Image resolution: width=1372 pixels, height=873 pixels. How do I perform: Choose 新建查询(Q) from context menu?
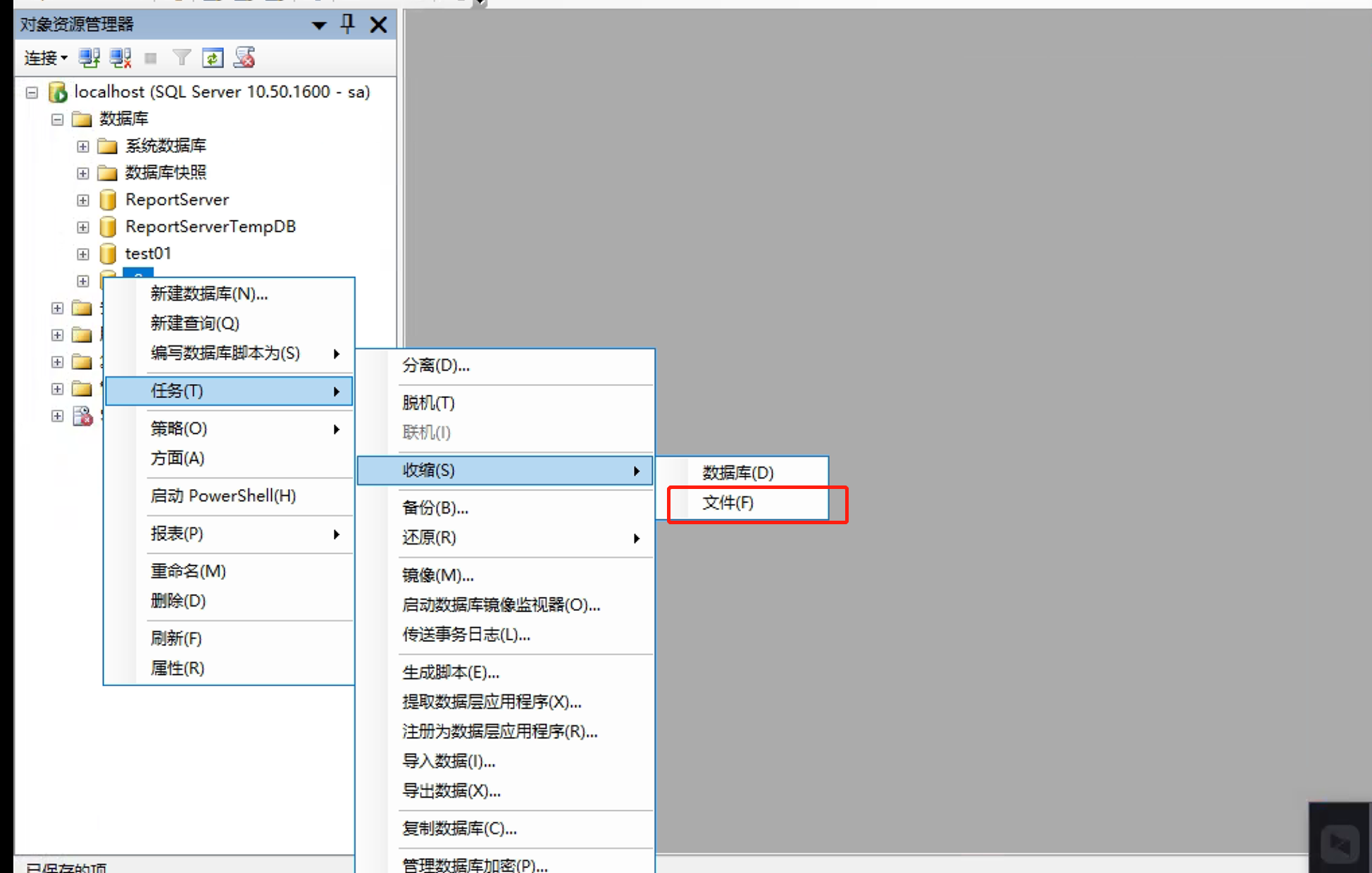(229, 323)
